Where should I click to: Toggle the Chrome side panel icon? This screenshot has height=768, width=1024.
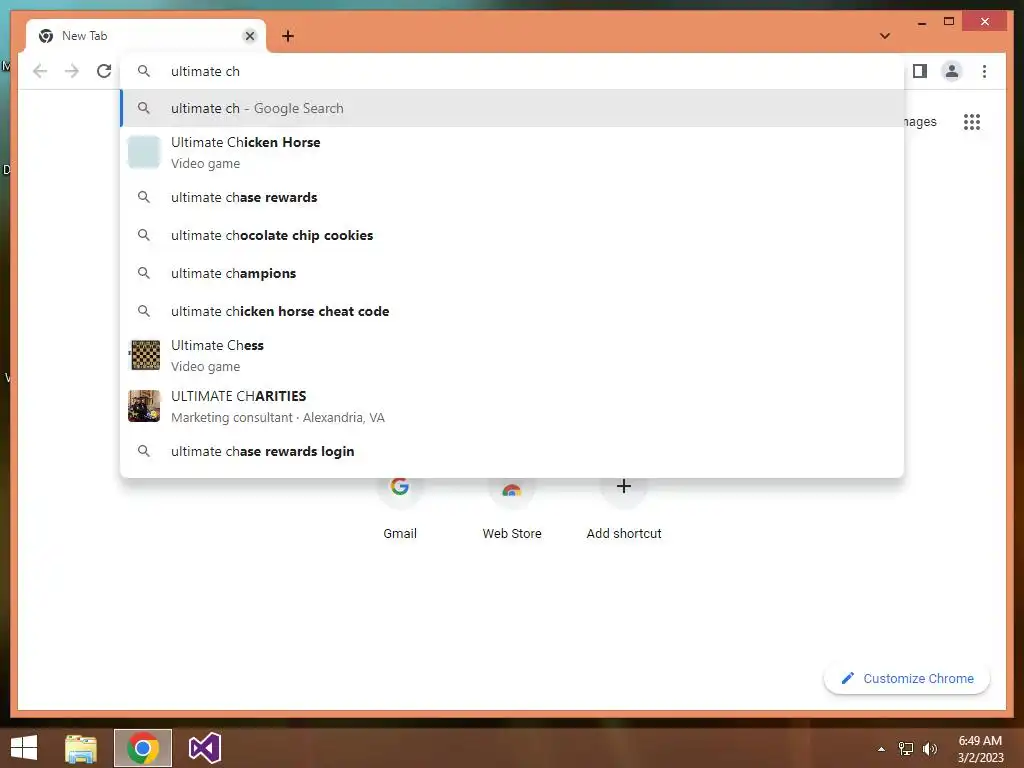pos(920,71)
